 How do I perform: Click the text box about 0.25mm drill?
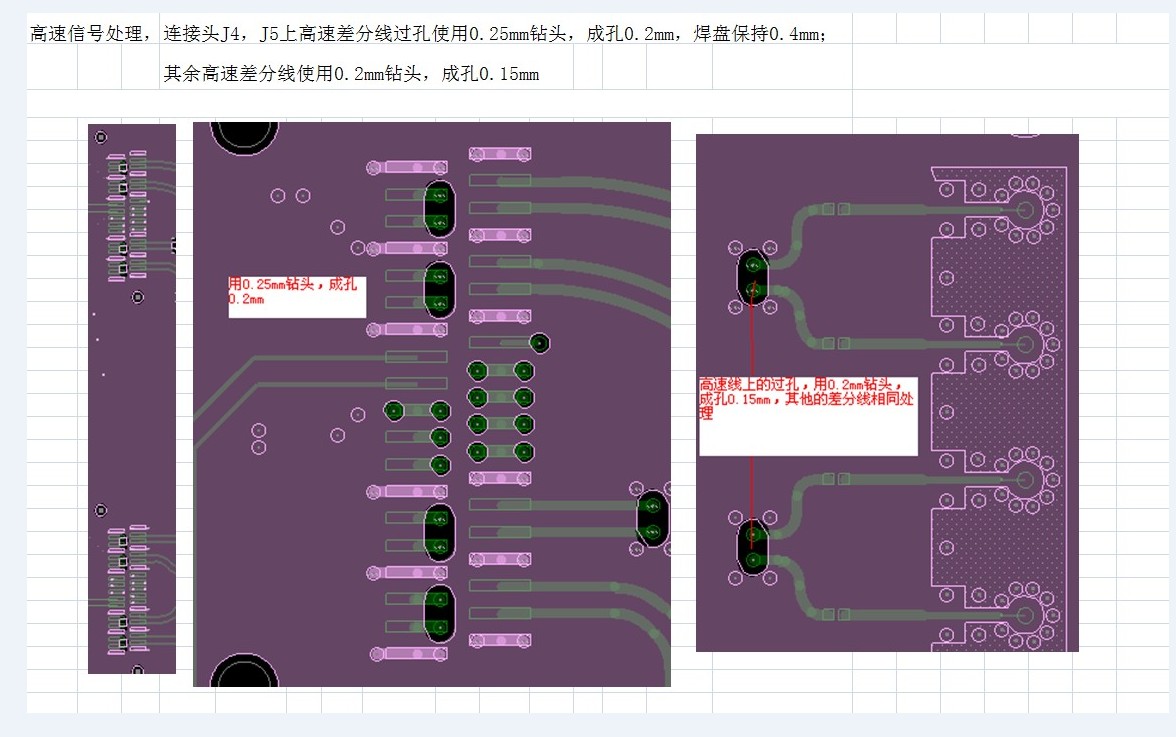[297, 297]
